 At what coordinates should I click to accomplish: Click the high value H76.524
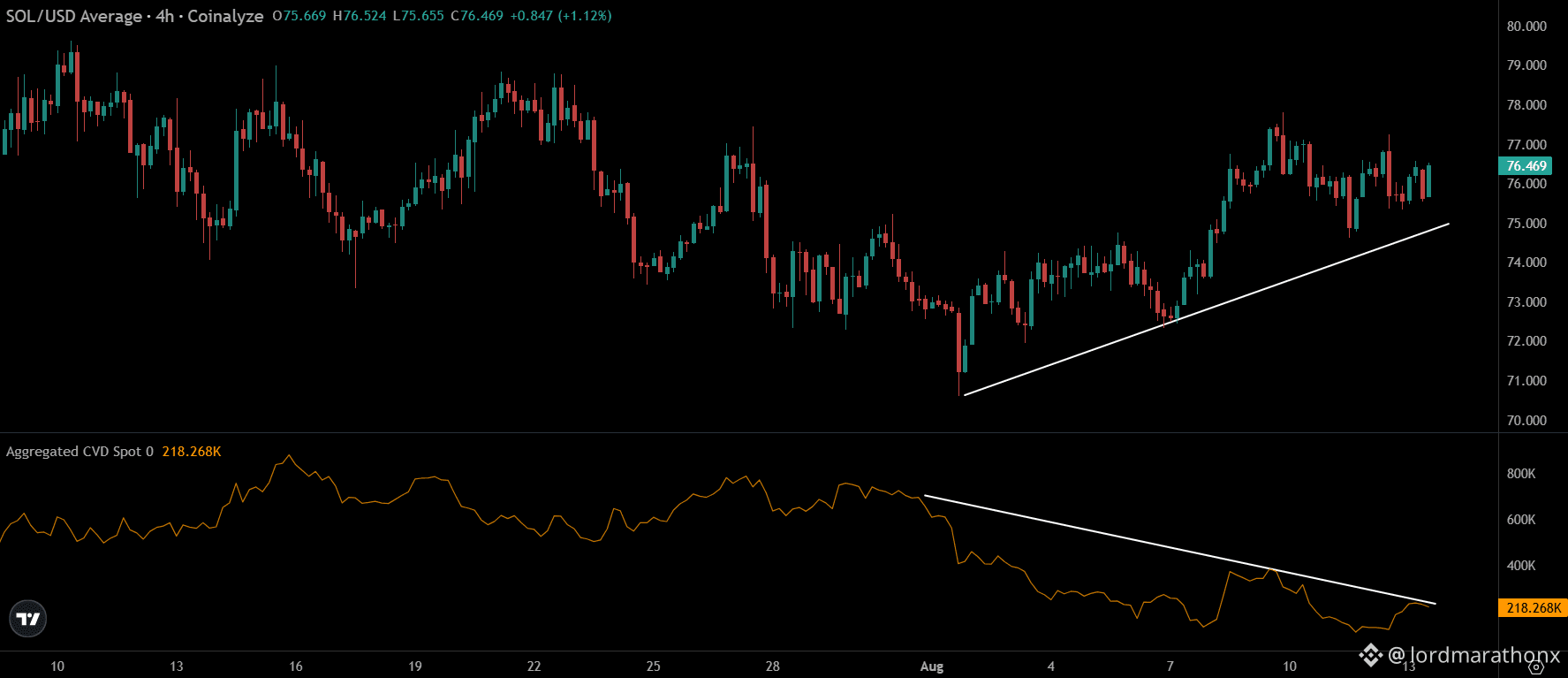tap(360, 16)
